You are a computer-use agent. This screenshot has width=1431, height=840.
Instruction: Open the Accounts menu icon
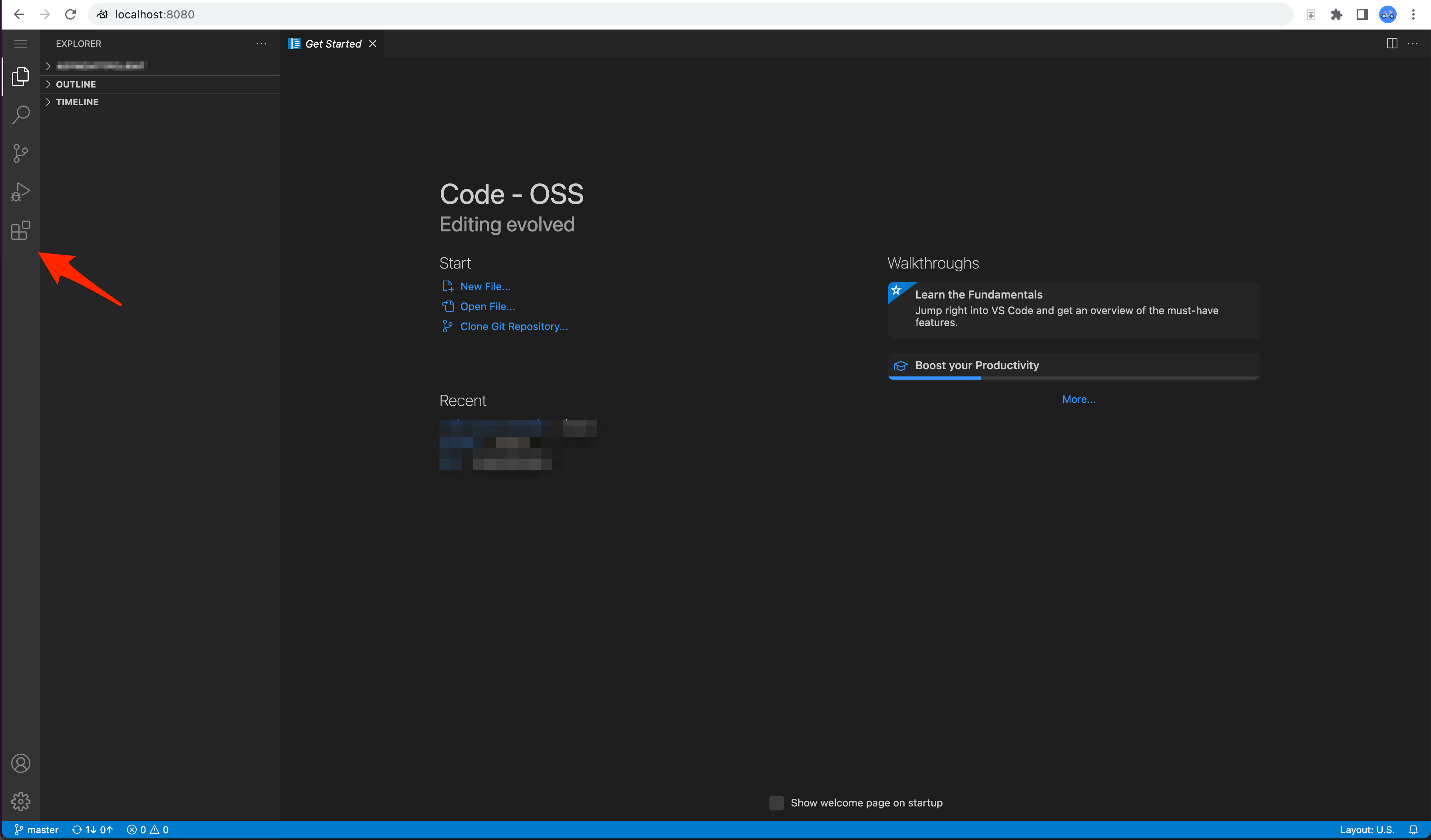(20, 763)
